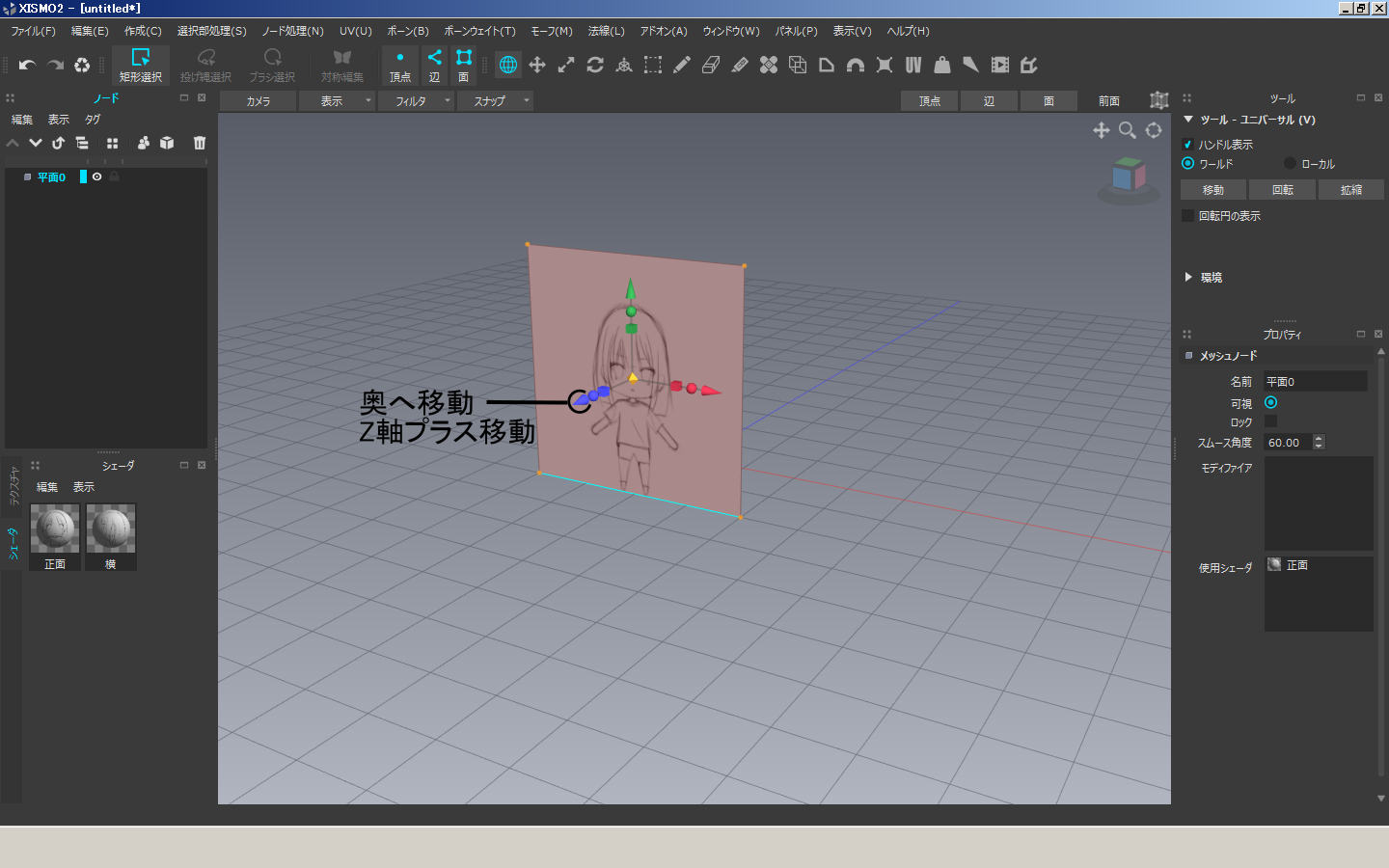Select the ブラシ選択 brush selection tool

coord(272,65)
